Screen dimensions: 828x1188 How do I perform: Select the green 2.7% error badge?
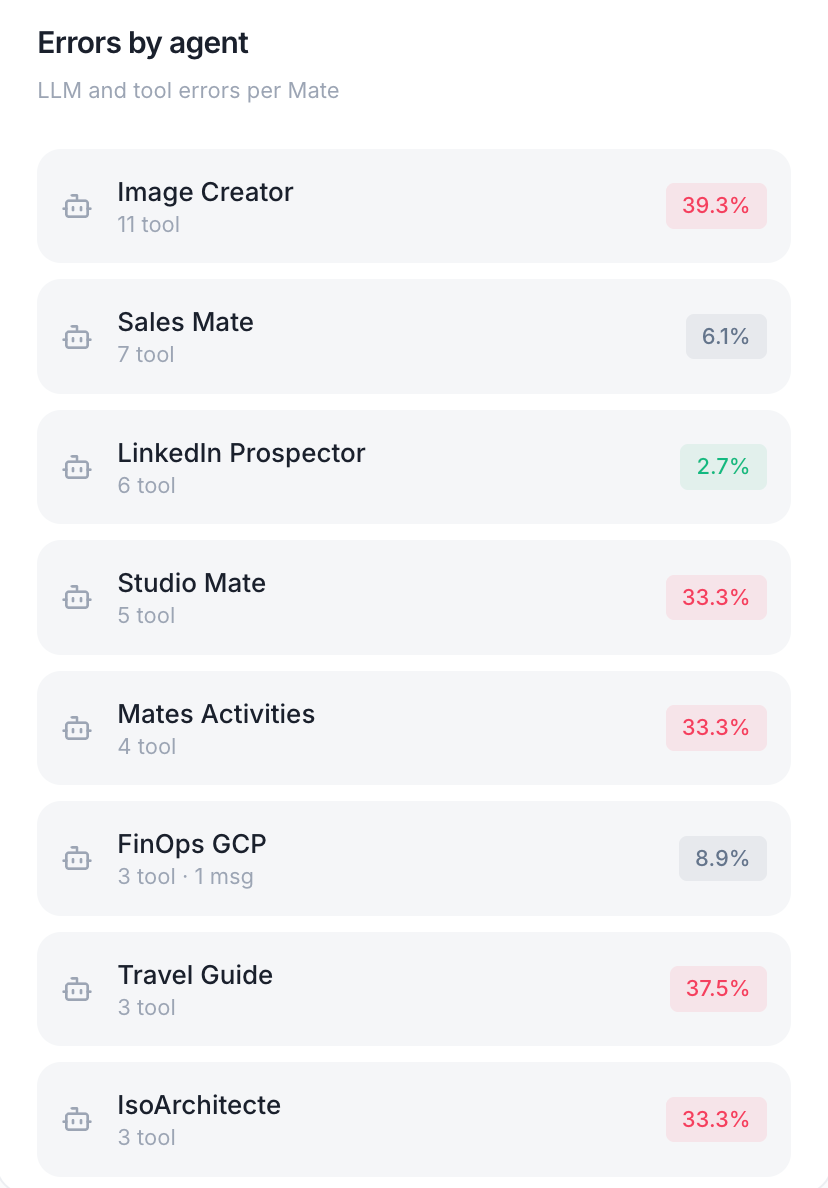click(x=723, y=467)
